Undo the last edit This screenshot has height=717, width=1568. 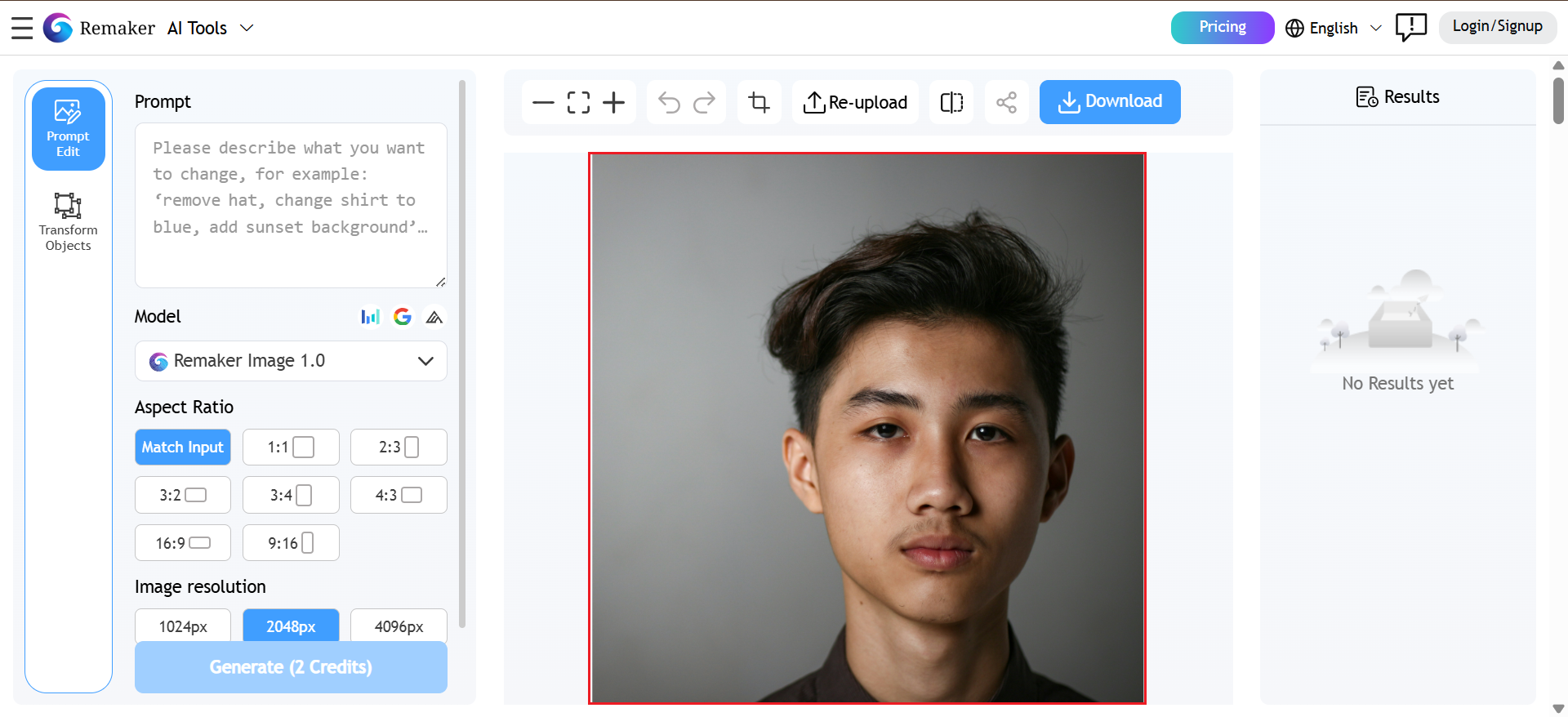(669, 102)
